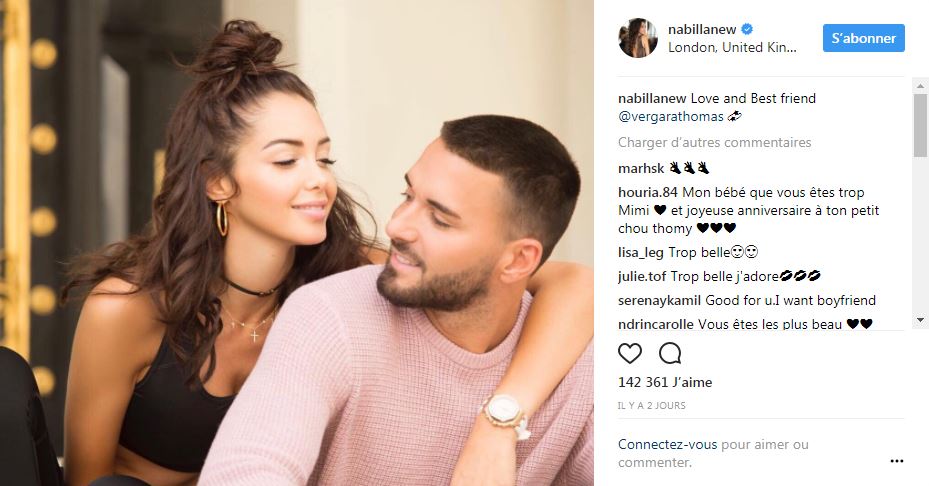Image resolution: width=929 pixels, height=486 pixels.
Task: Like the post with the heart icon
Action: coord(630,353)
